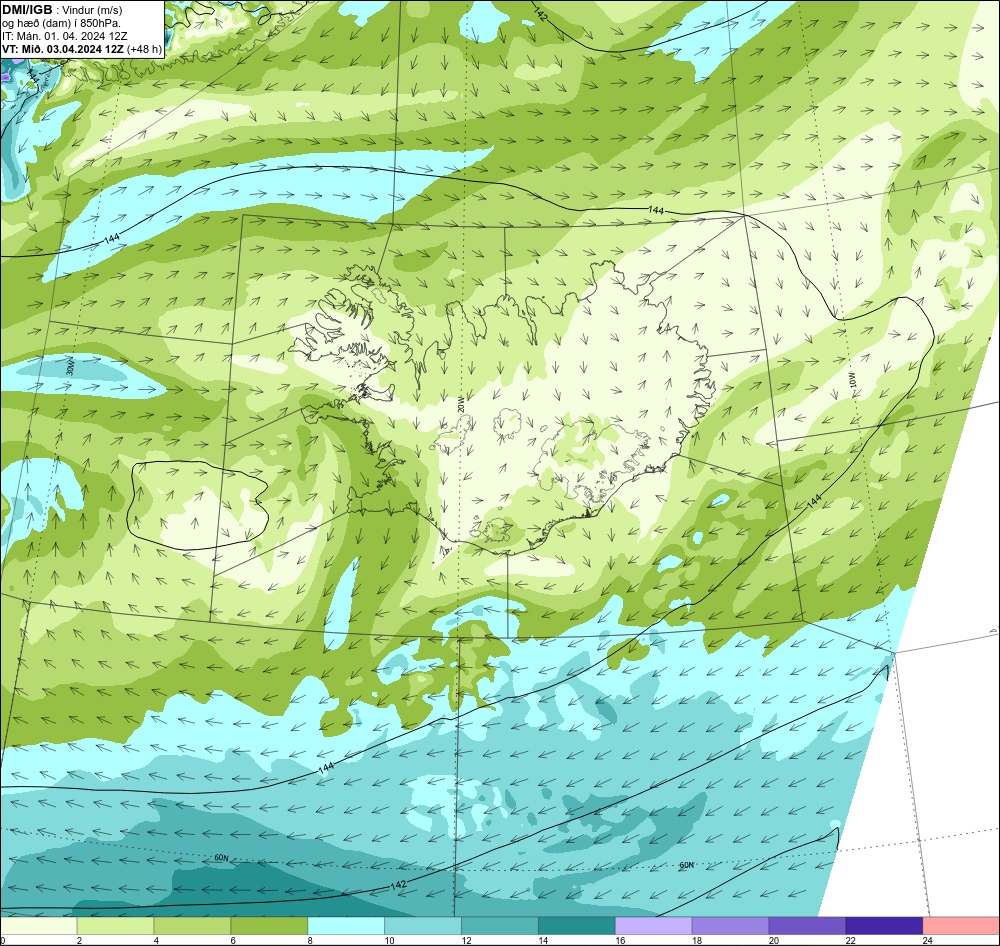Click the dark teal 14–16 m/s legend swatch

577,926
